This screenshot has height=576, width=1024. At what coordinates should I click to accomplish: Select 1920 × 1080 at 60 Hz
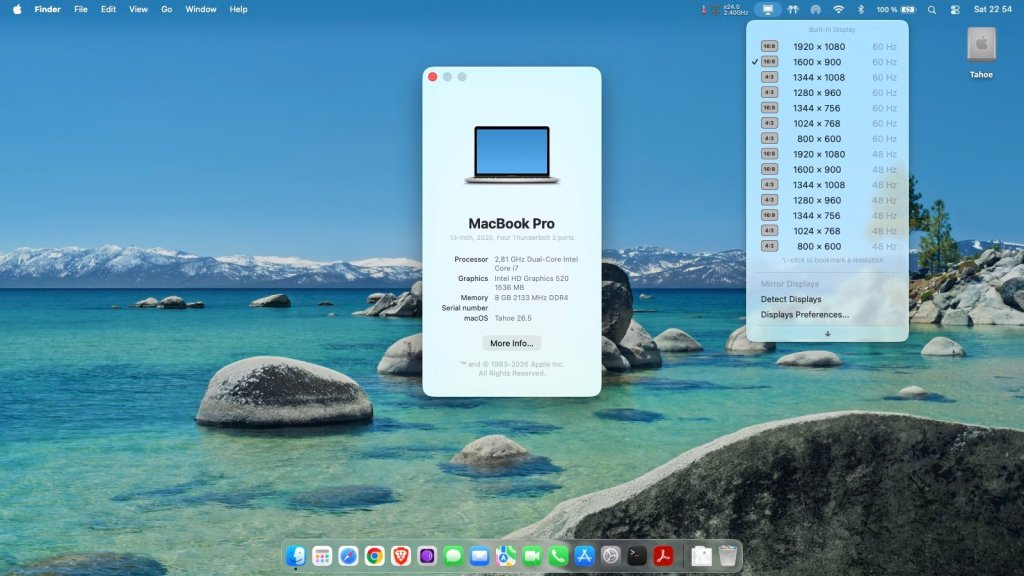tap(827, 46)
